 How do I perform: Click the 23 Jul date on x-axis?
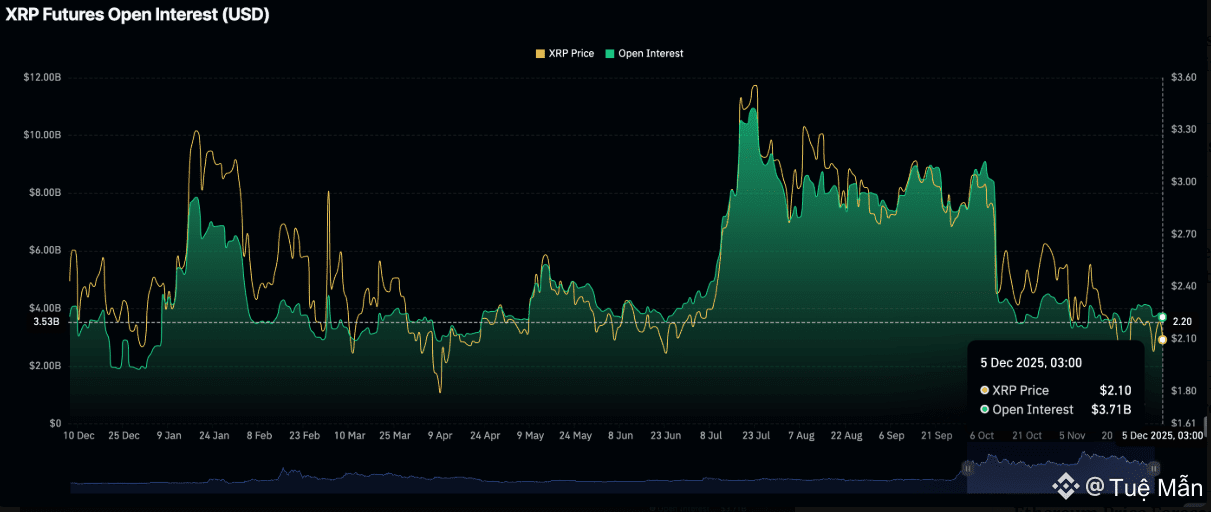point(756,436)
